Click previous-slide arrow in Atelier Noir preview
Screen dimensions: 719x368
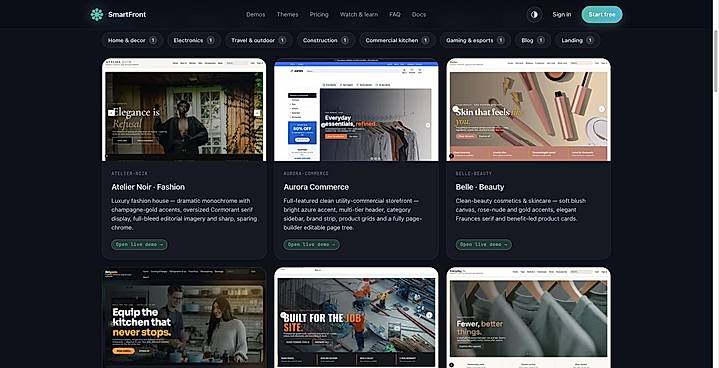click(x=111, y=113)
